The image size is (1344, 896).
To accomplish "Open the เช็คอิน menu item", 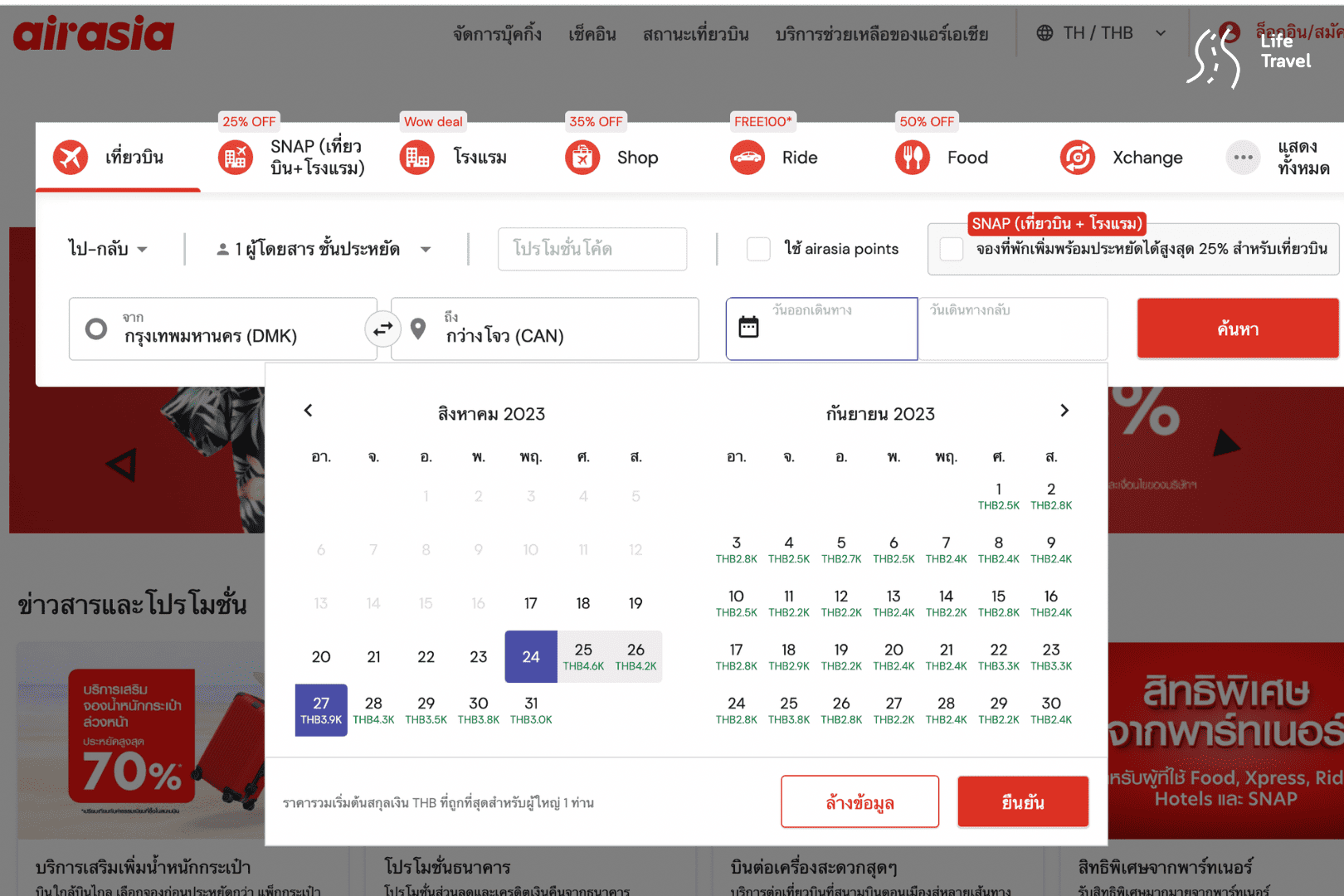I will click(x=592, y=34).
